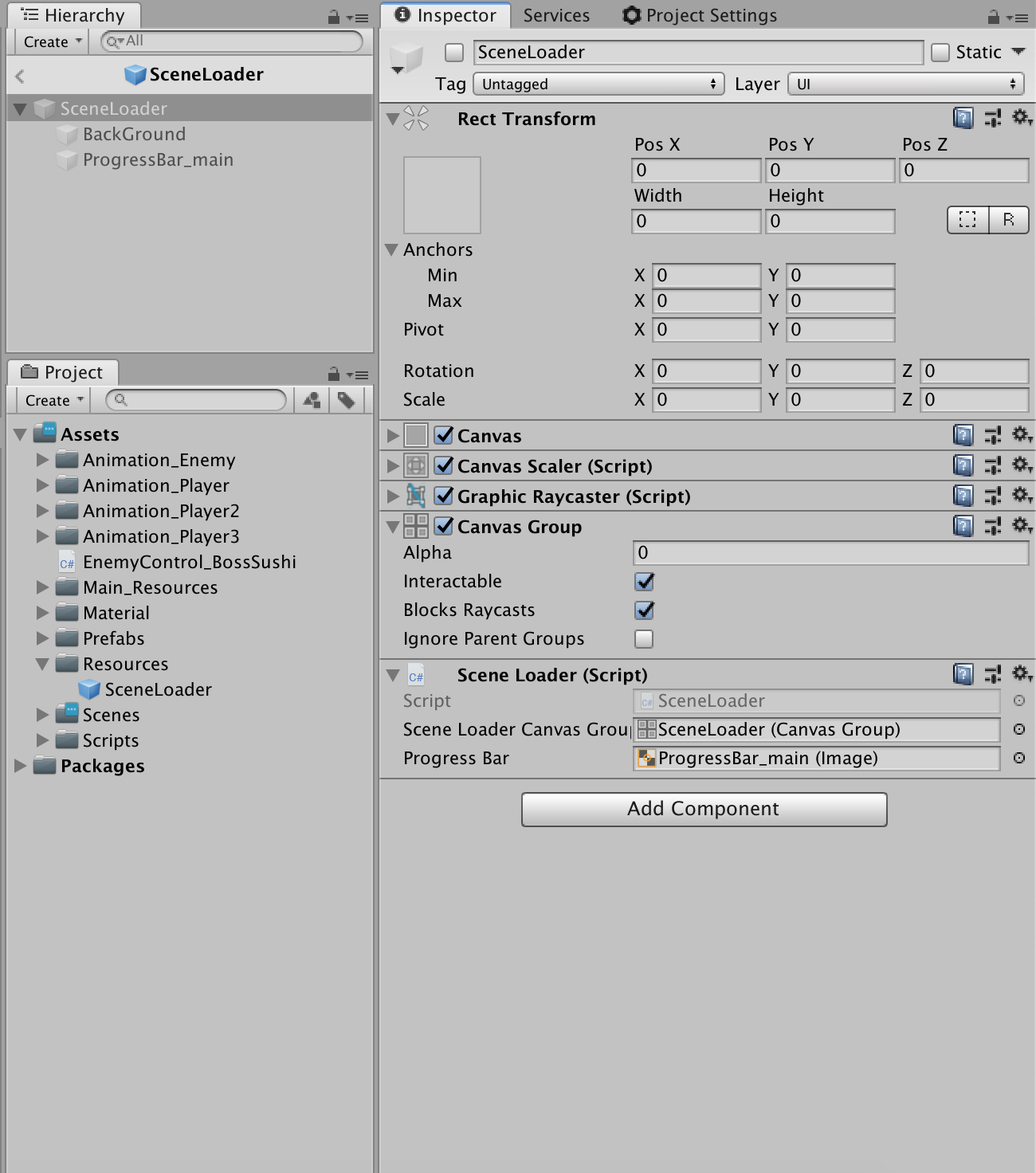Image resolution: width=1036 pixels, height=1173 pixels.
Task: Uncheck the Blocks Raycasts checkbox
Action: point(644,610)
